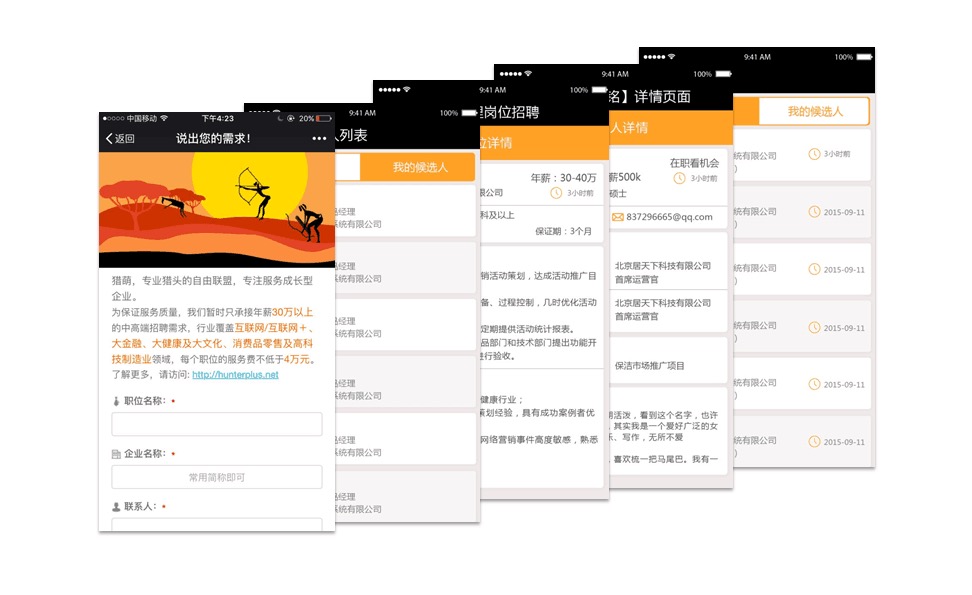Click the tie icon beside 职位名称
The height and width of the screenshot is (595, 972).
coord(116,401)
